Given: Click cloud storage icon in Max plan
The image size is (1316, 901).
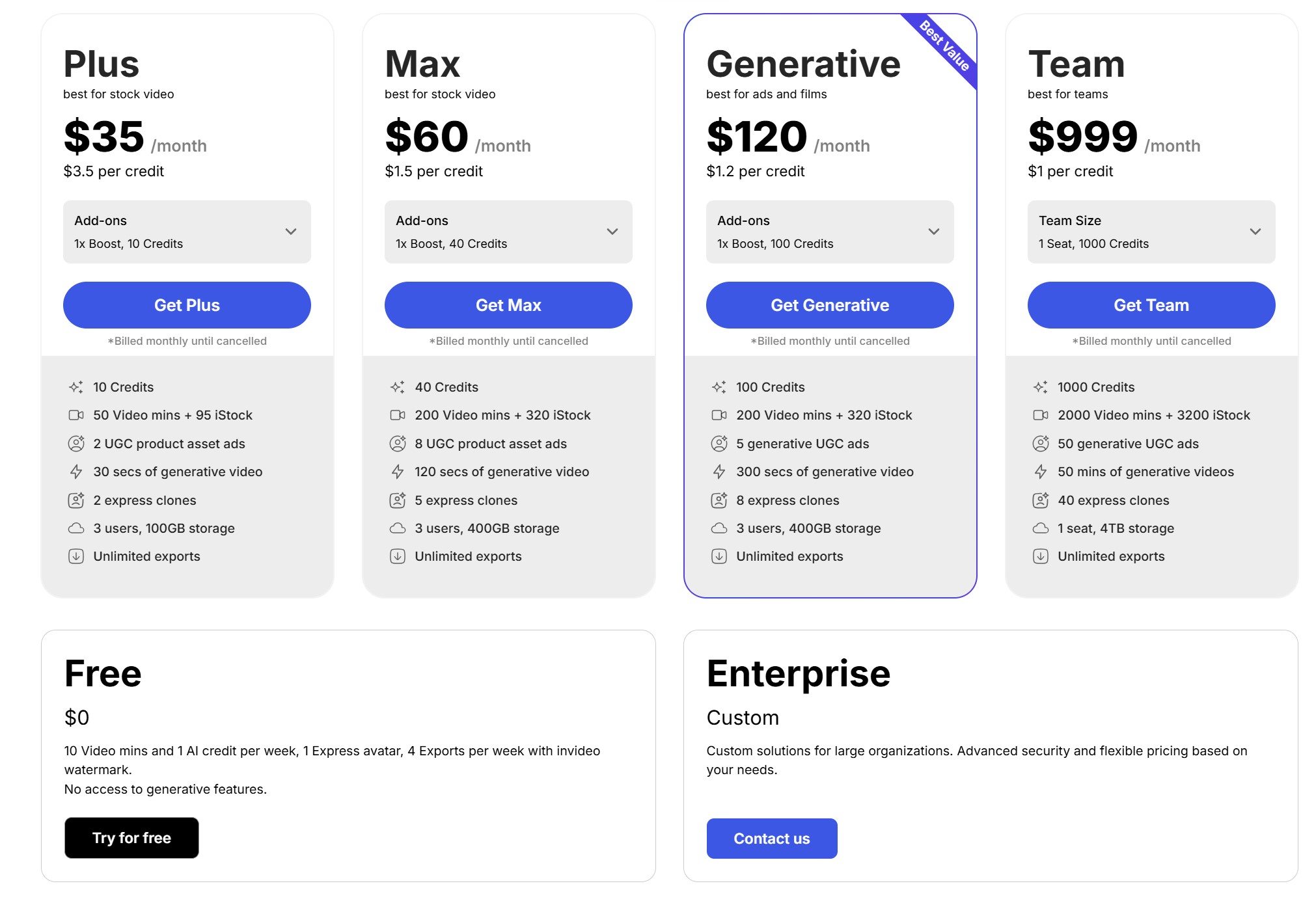Looking at the screenshot, I should (x=398, y=528).
